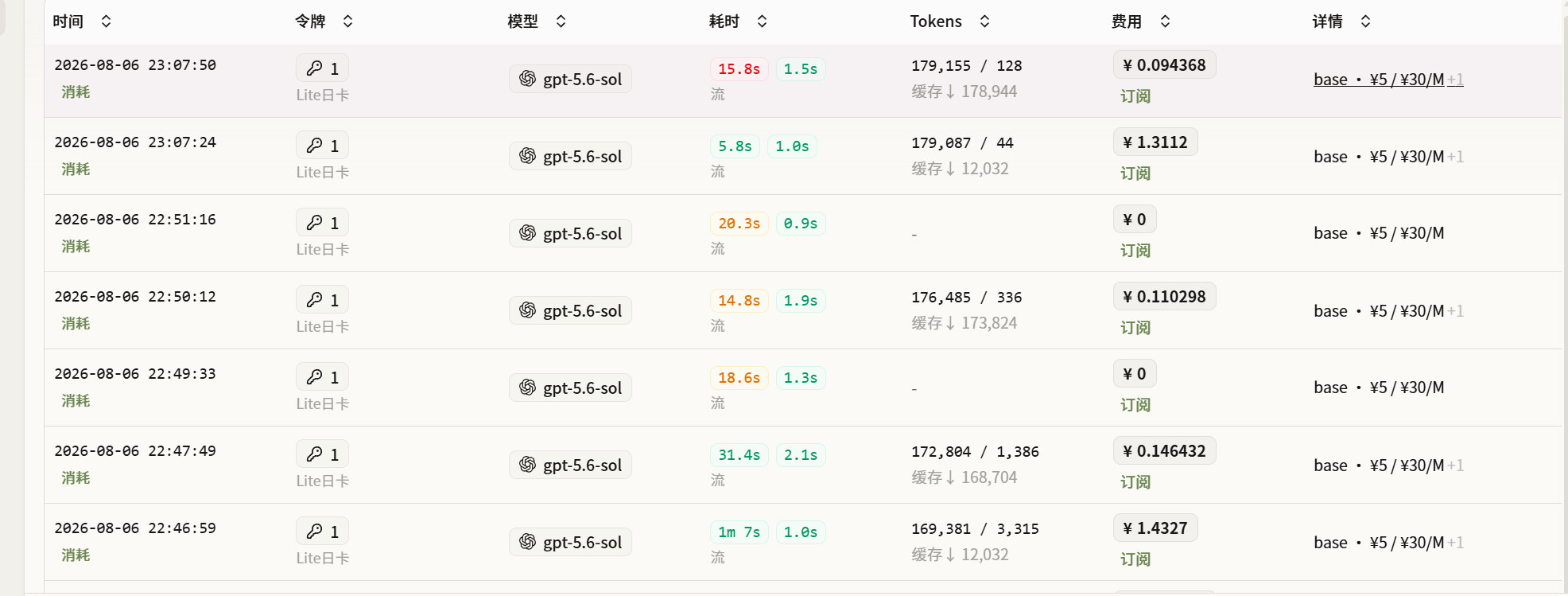Sort by Tokens column arrows

tap(984, 21)
